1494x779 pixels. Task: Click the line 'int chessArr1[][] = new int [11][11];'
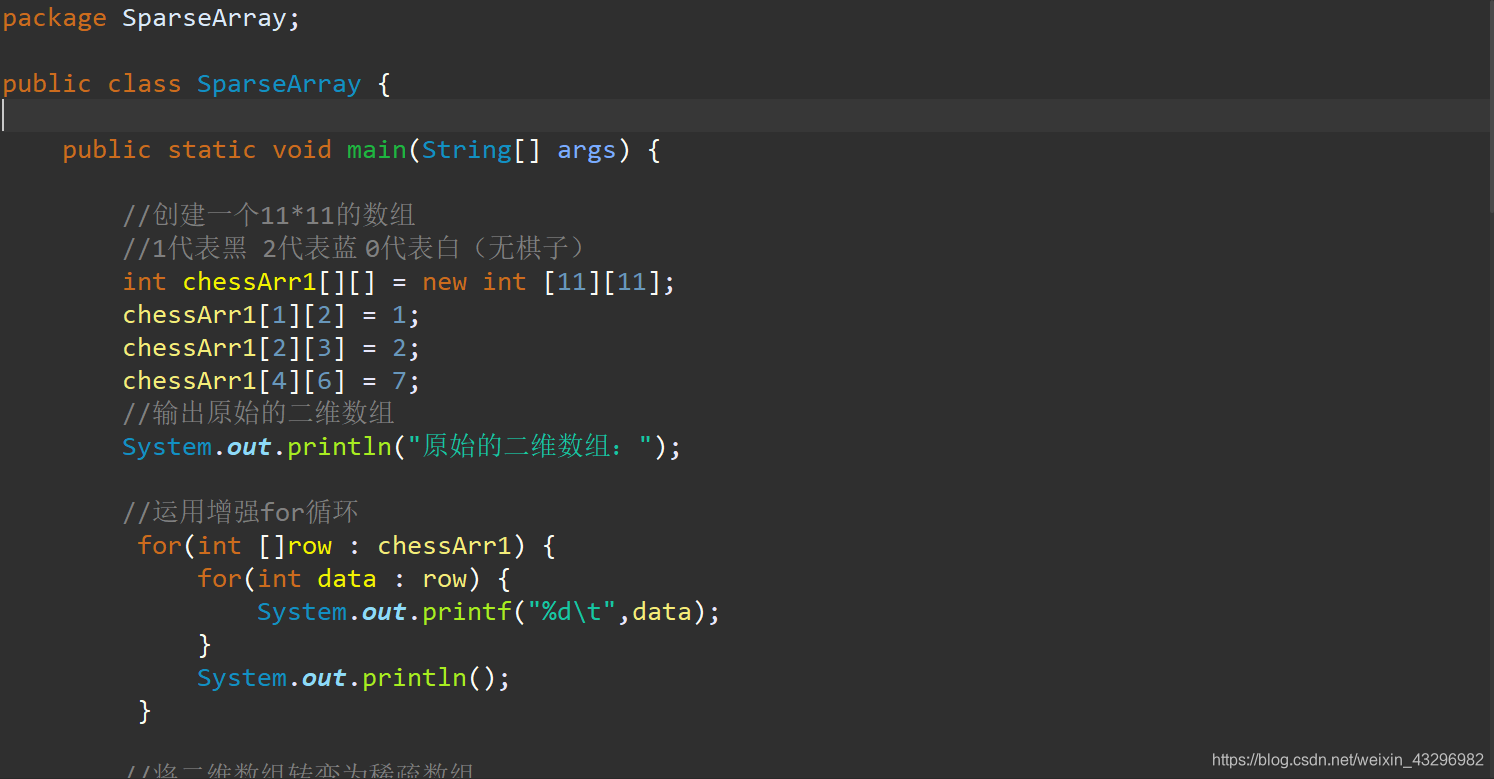coord(399,282)
